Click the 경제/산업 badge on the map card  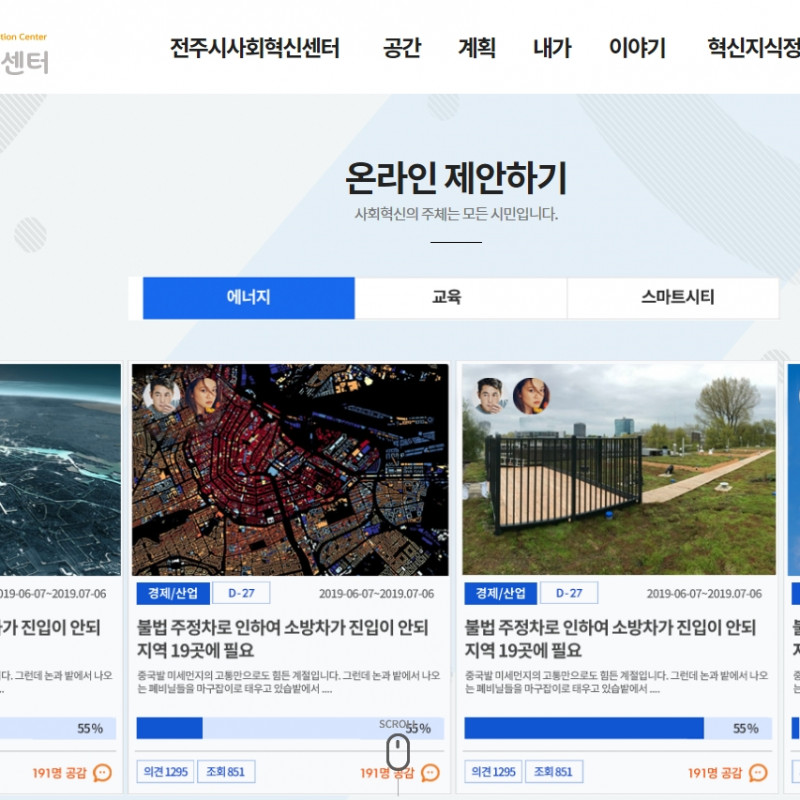coord(168,593)
